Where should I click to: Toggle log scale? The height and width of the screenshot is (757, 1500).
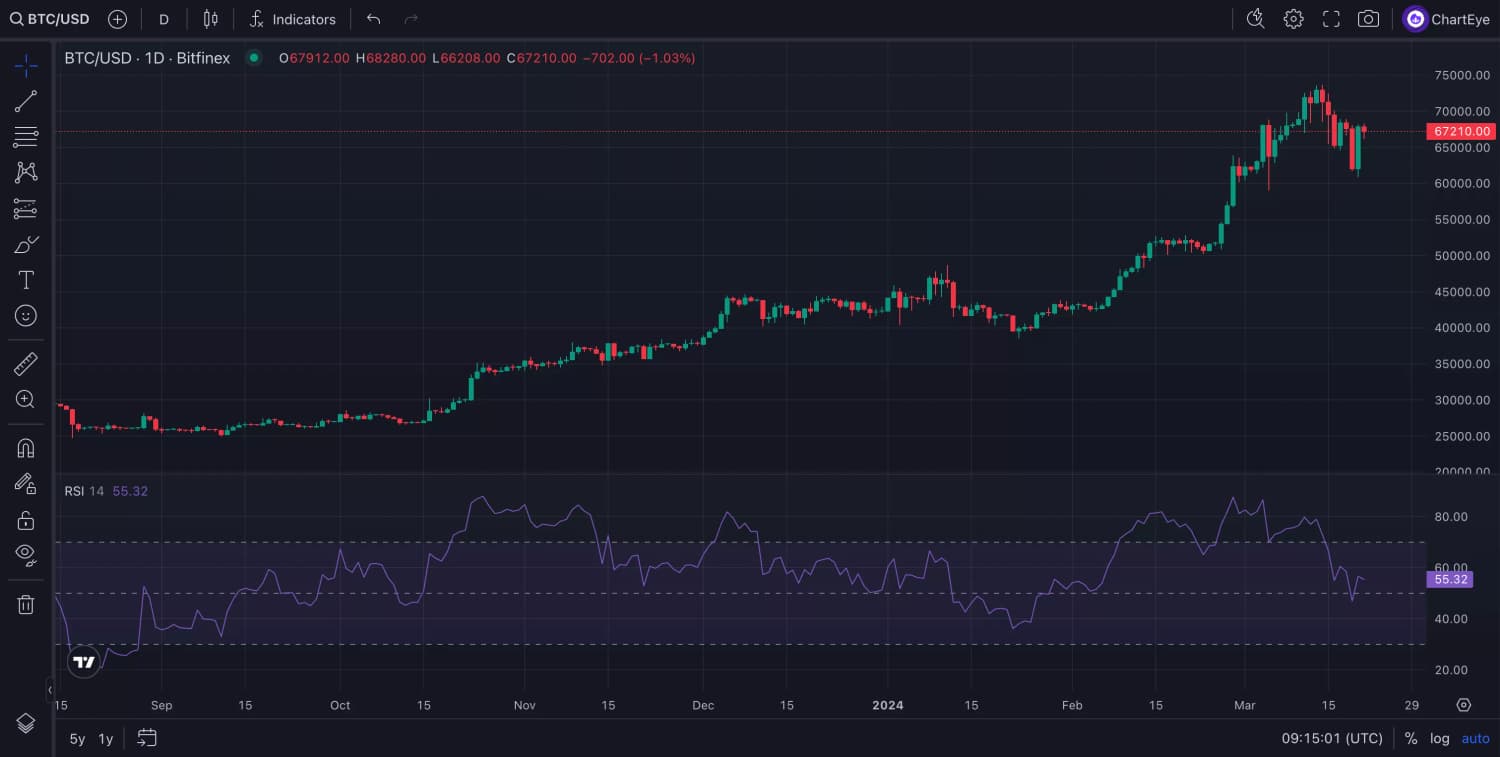1439,739
